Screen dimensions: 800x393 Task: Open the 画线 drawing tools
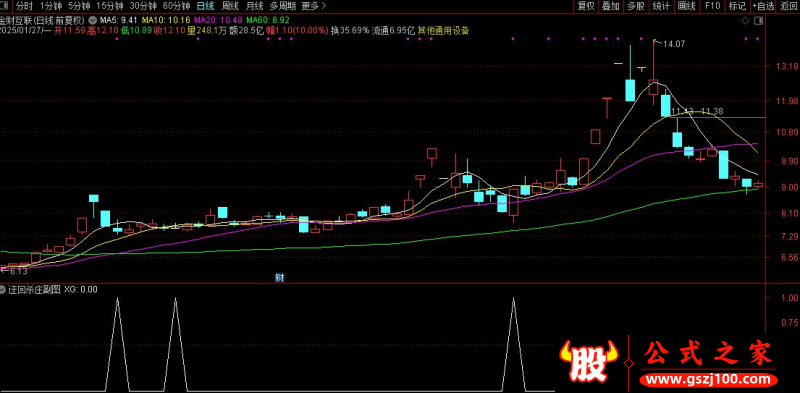687,6
